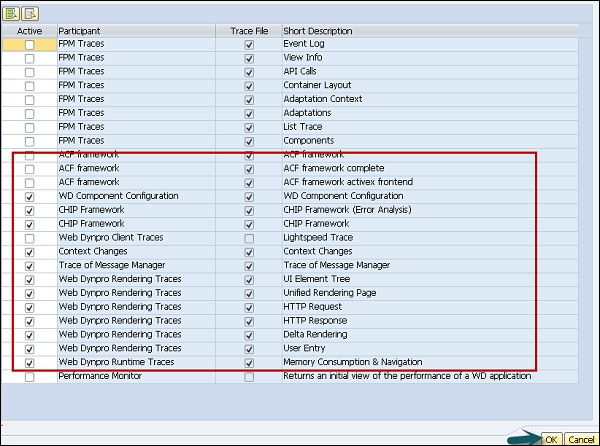
Task: Uncheck Trace File for Event Log
Action: tap(249, 45)
